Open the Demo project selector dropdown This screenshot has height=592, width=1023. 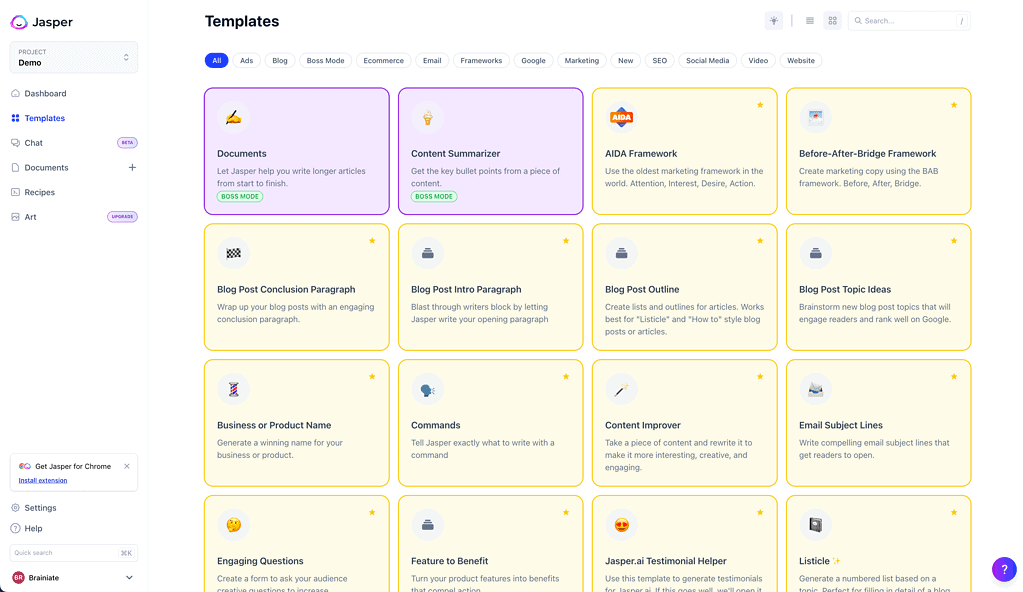[74, 57]
